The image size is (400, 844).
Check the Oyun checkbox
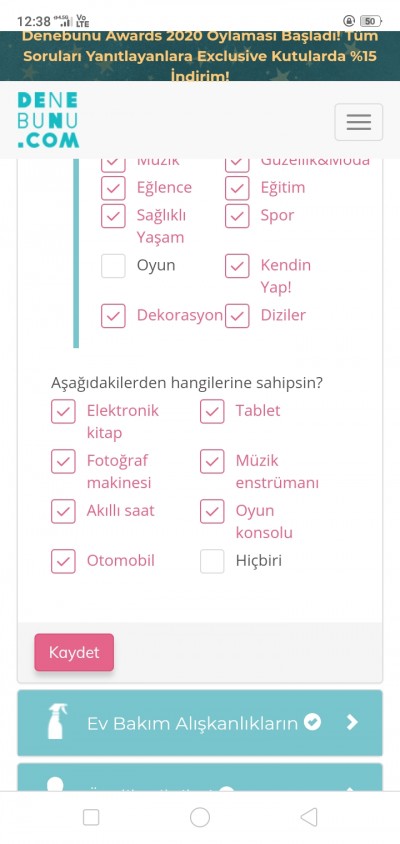113,266
